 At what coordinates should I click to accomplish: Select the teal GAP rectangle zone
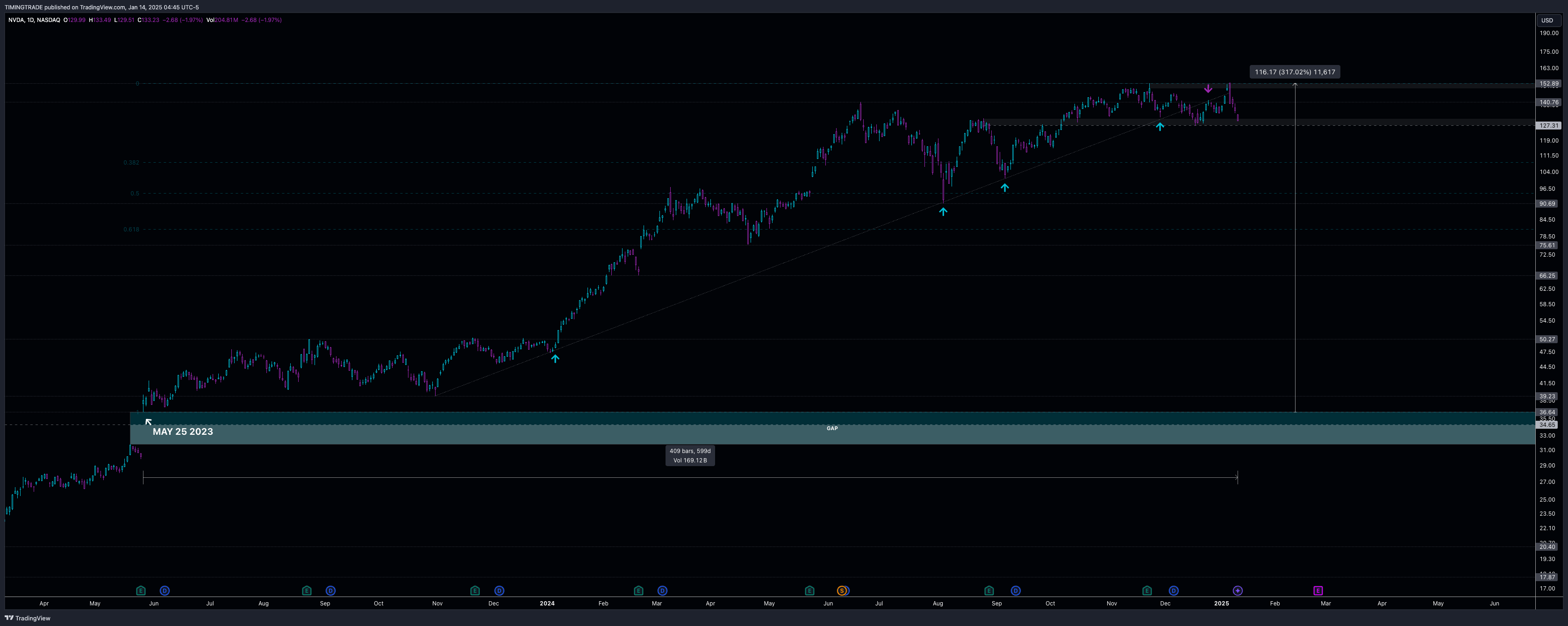832,428
